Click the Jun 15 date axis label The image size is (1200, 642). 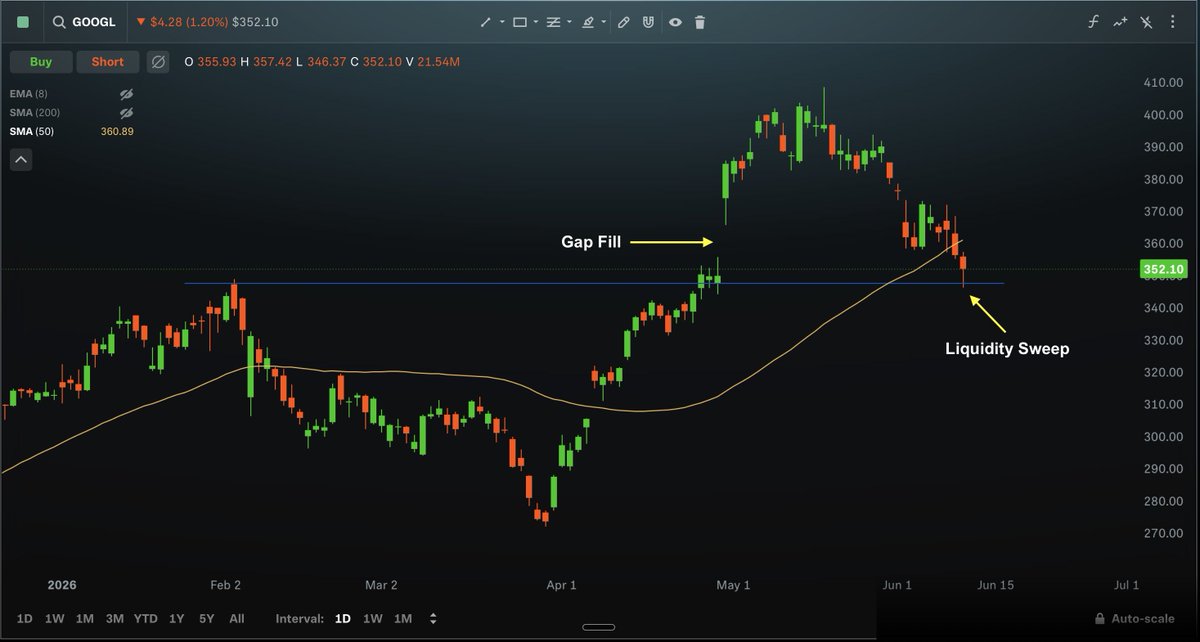point(995,585)
